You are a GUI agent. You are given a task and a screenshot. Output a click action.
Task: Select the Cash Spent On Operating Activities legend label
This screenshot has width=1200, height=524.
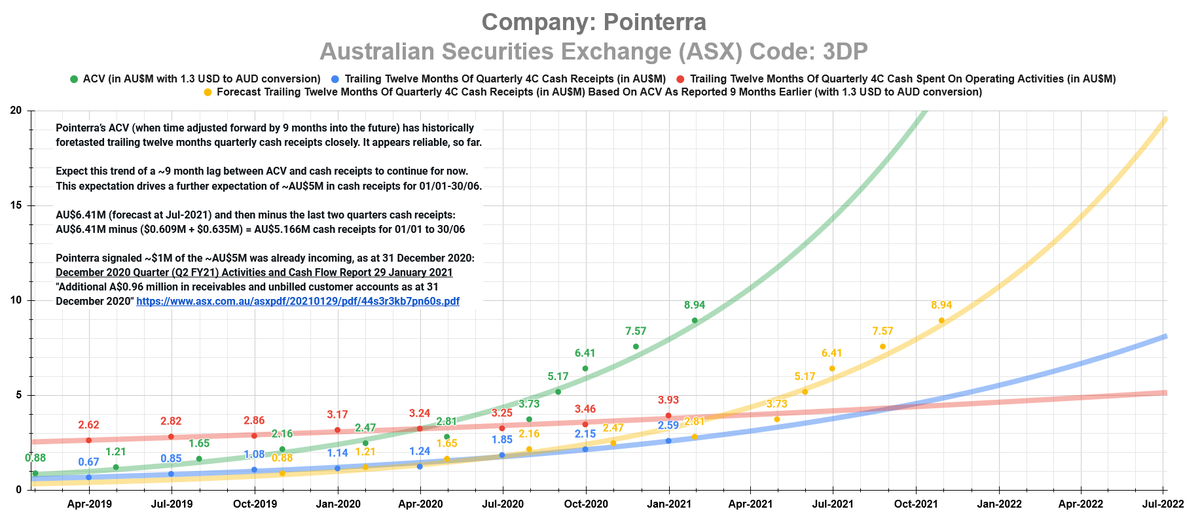(x=904, y=78)
